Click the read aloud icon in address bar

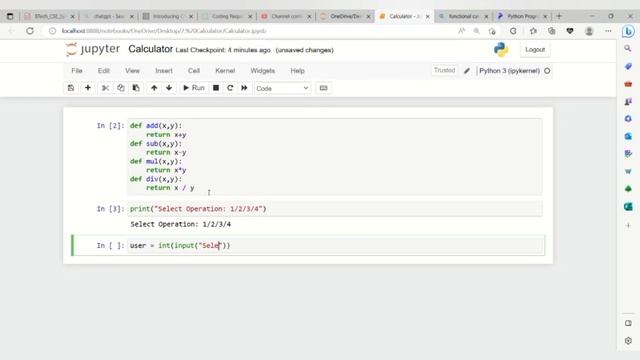tap(462, 31)
